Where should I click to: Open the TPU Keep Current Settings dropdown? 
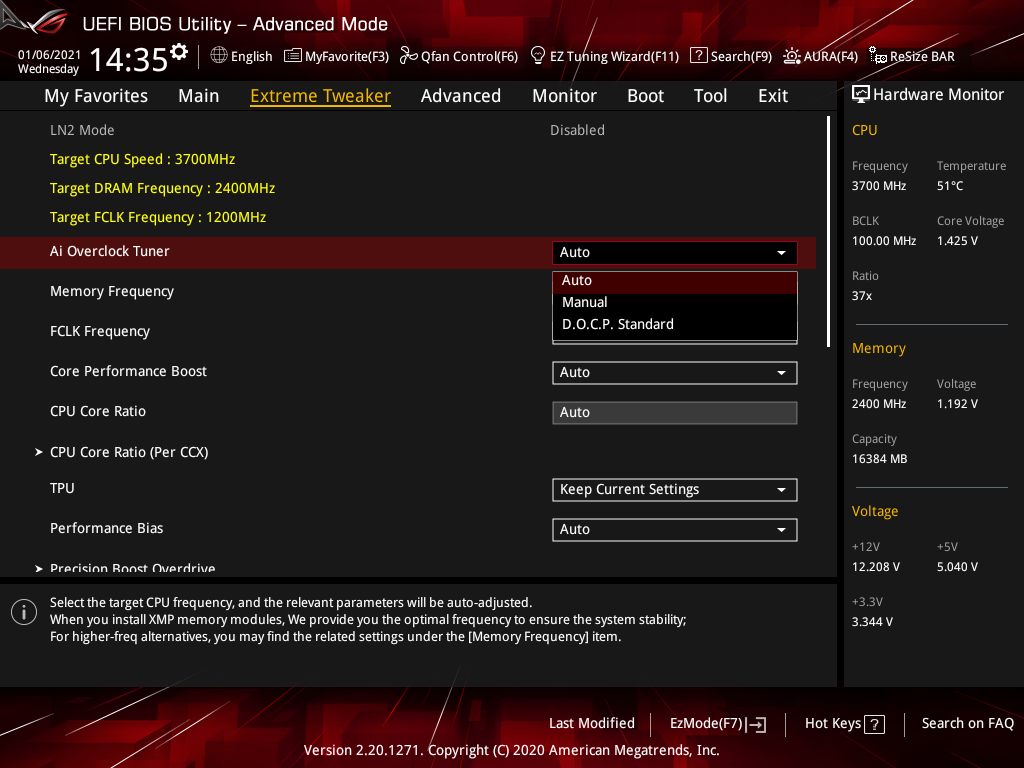[x=675, y=490]
